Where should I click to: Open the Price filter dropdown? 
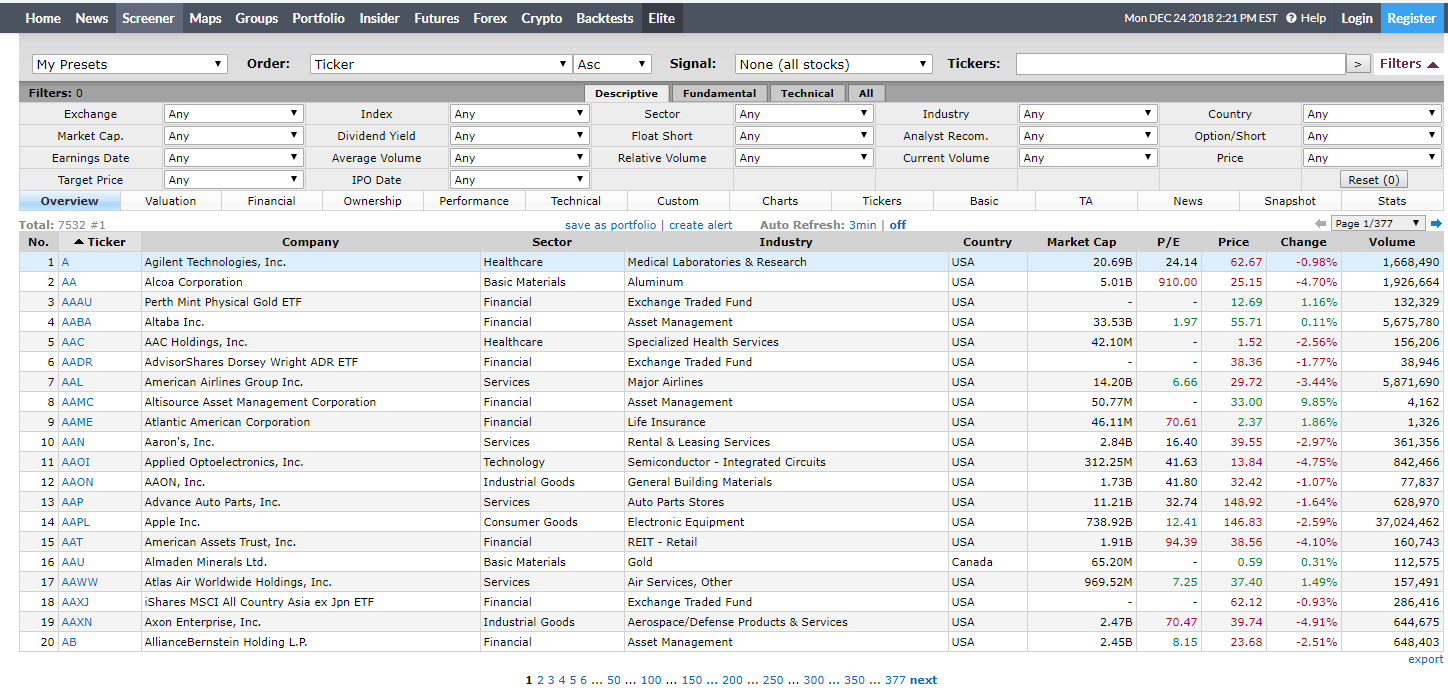coord(1372,158)
